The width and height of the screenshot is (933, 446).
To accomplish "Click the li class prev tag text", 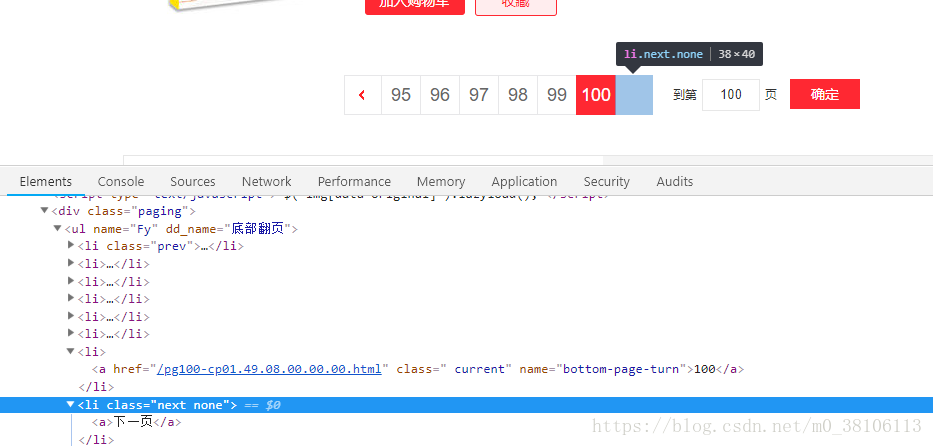I will (161, 246).
